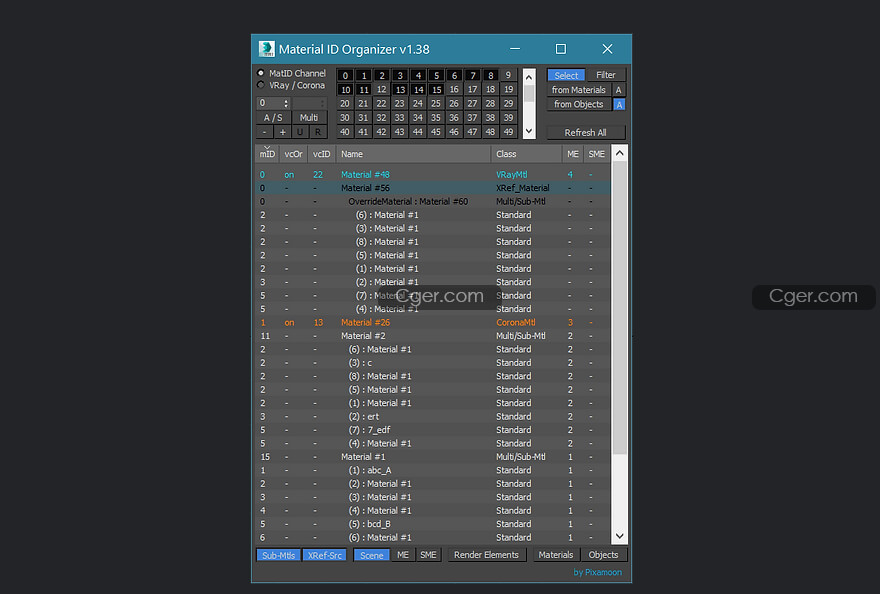Viewport: 880px width, 594px height.
Task: Toggle the XRef-Src button at bottom
Action: [324, 555]
